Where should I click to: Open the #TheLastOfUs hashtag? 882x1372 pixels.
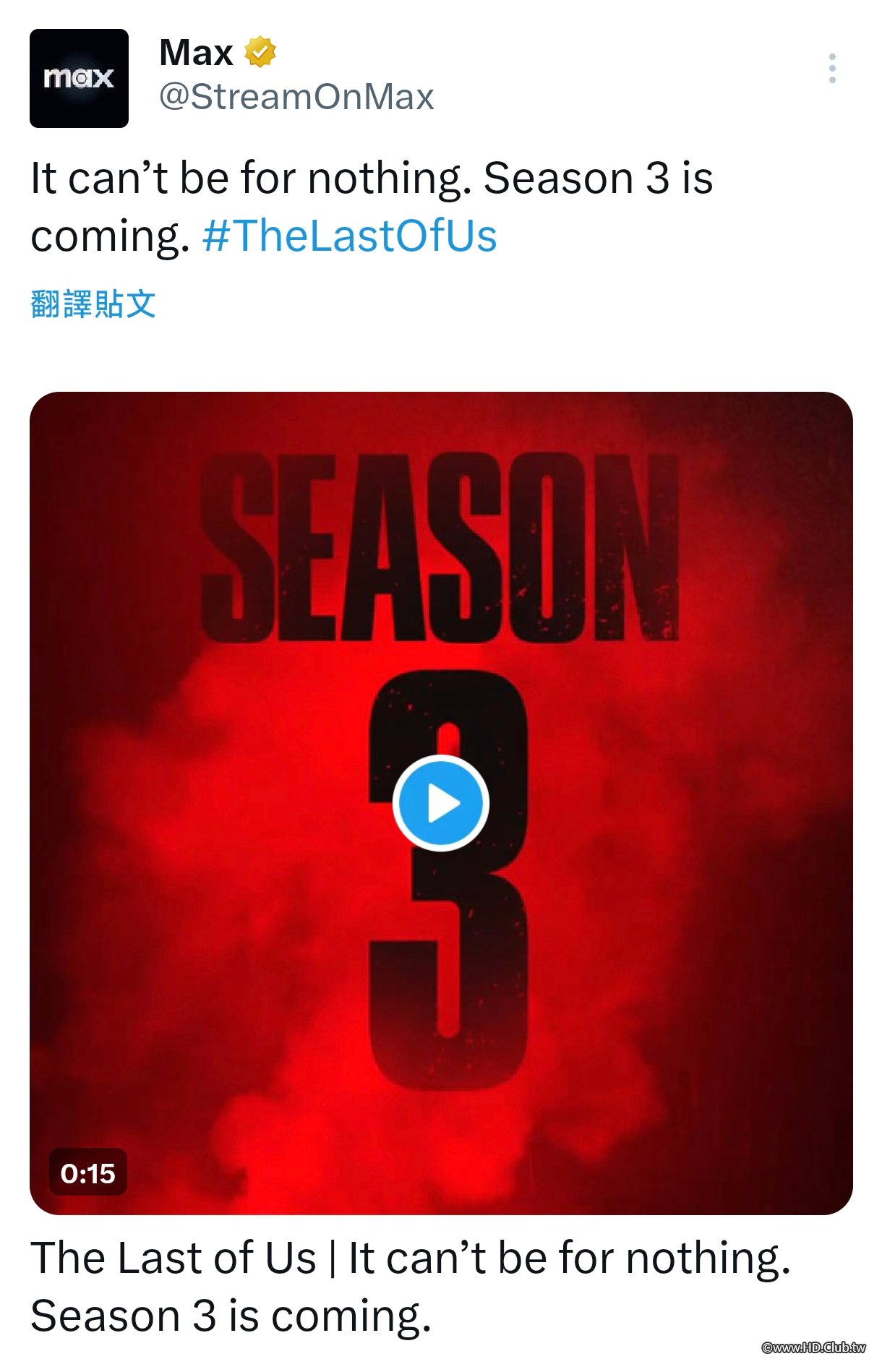pos(350,236)
